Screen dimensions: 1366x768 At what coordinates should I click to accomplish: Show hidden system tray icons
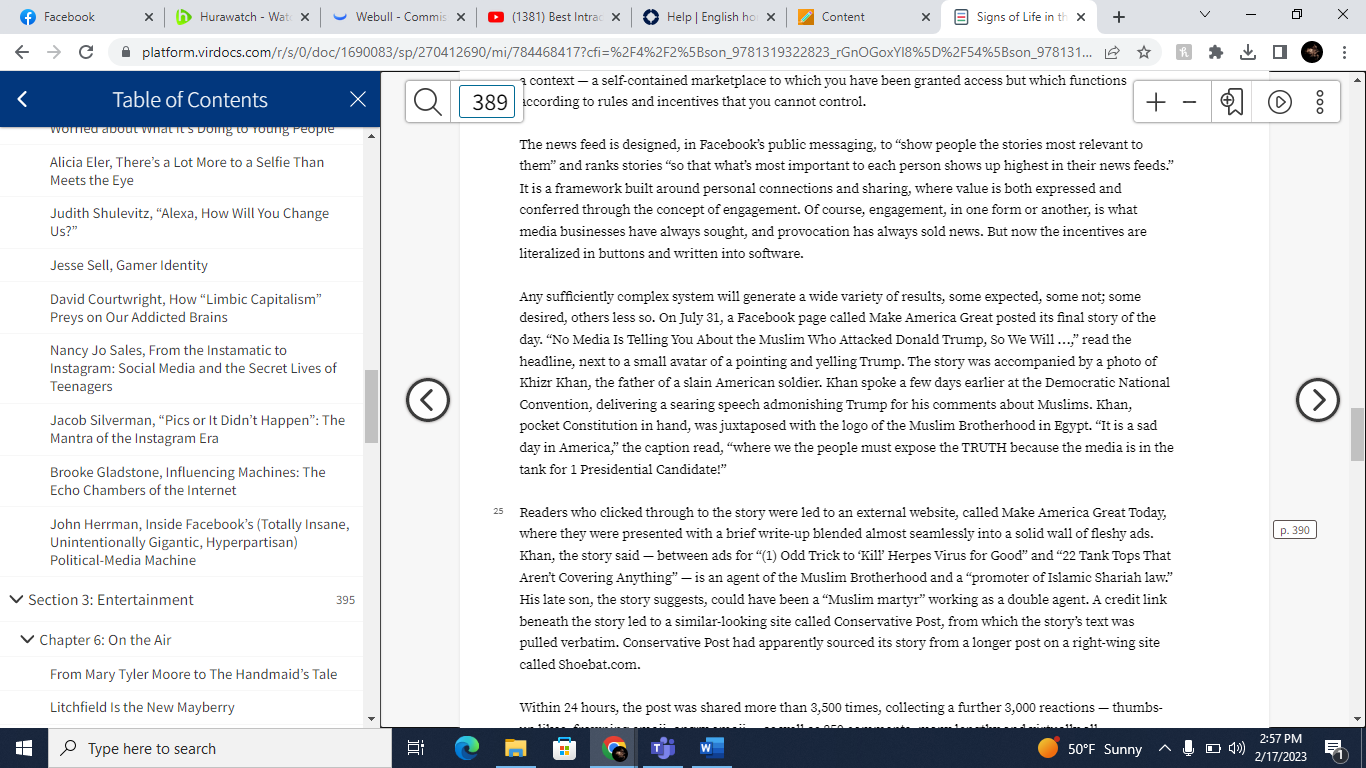(x=1164, y=748)
